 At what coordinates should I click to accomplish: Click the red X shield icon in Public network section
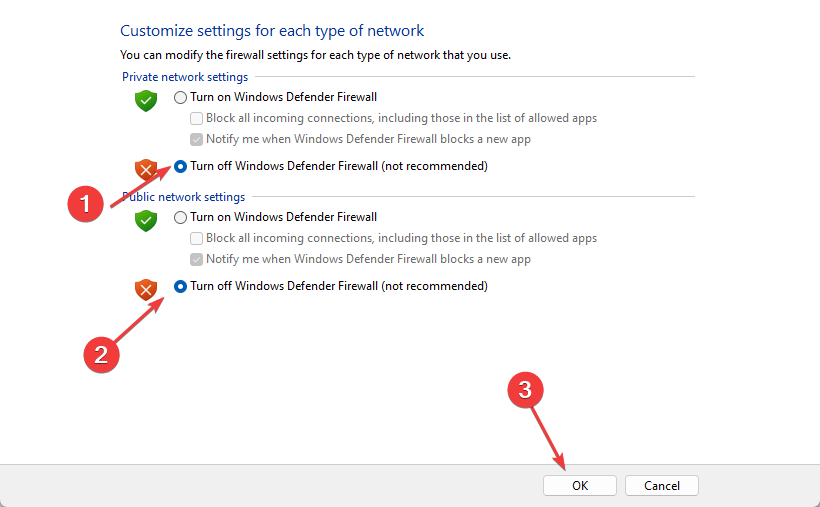point(146,289)
